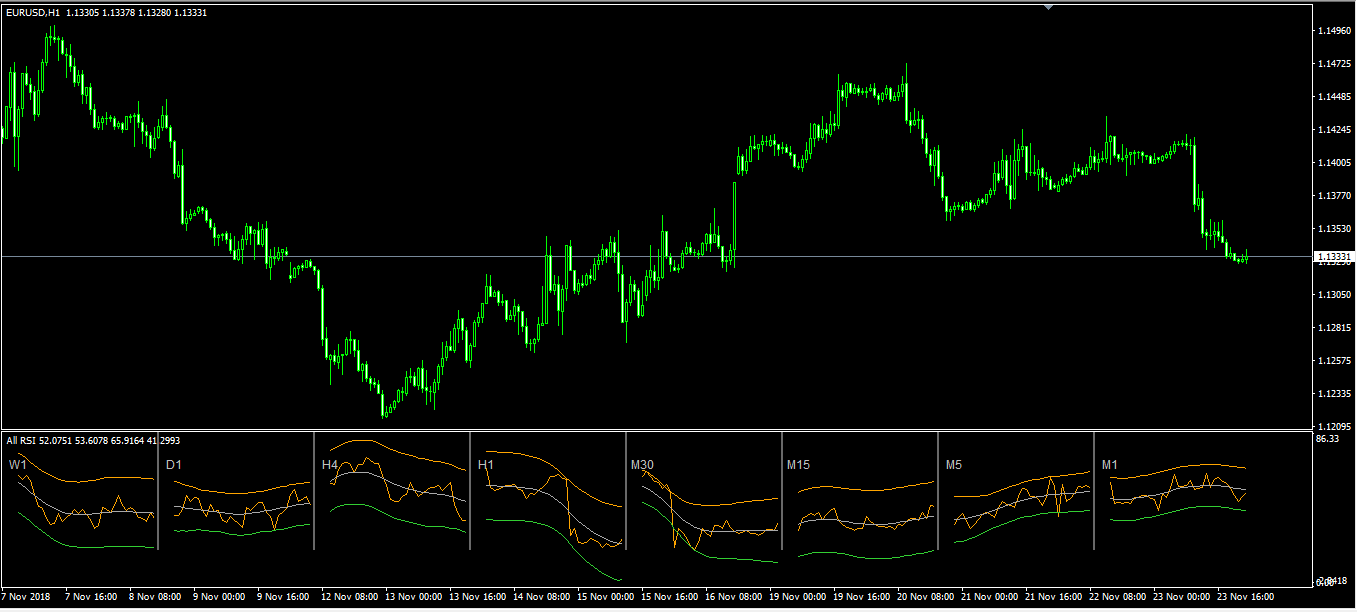Pick the M15 label in RSI window
1360x612 pixels.
799,465
